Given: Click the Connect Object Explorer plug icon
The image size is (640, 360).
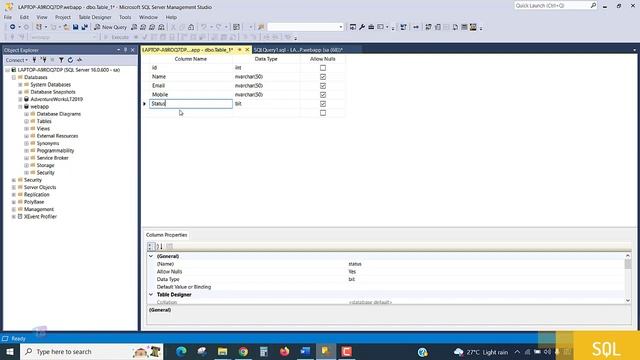Looking at the screenshot, I should (x=34, y=60).
